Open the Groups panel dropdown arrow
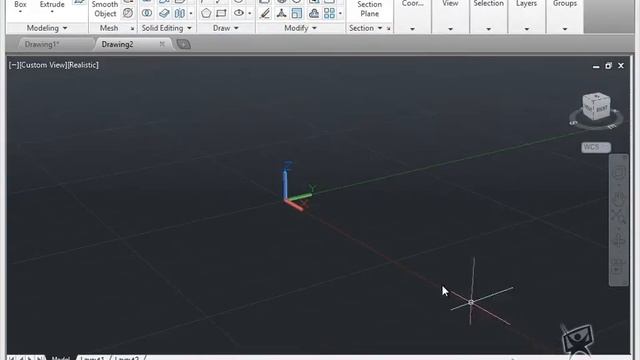Viewport: 640px width, 360px height. (565, 29)
